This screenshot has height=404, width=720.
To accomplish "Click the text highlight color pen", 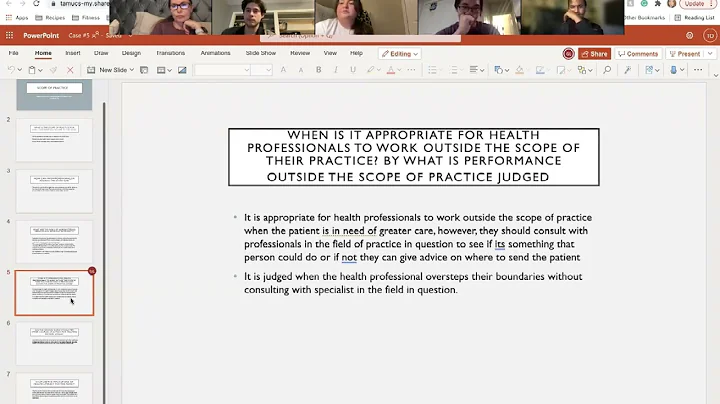I will 370,70.
